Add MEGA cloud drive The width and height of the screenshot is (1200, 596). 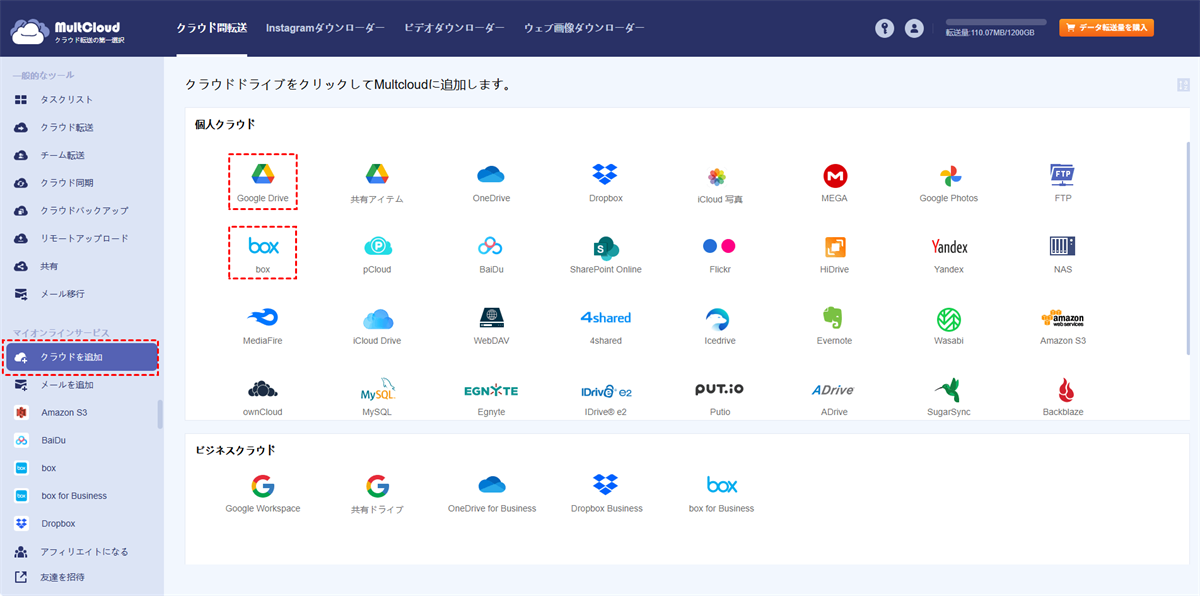tap(835, 183)
